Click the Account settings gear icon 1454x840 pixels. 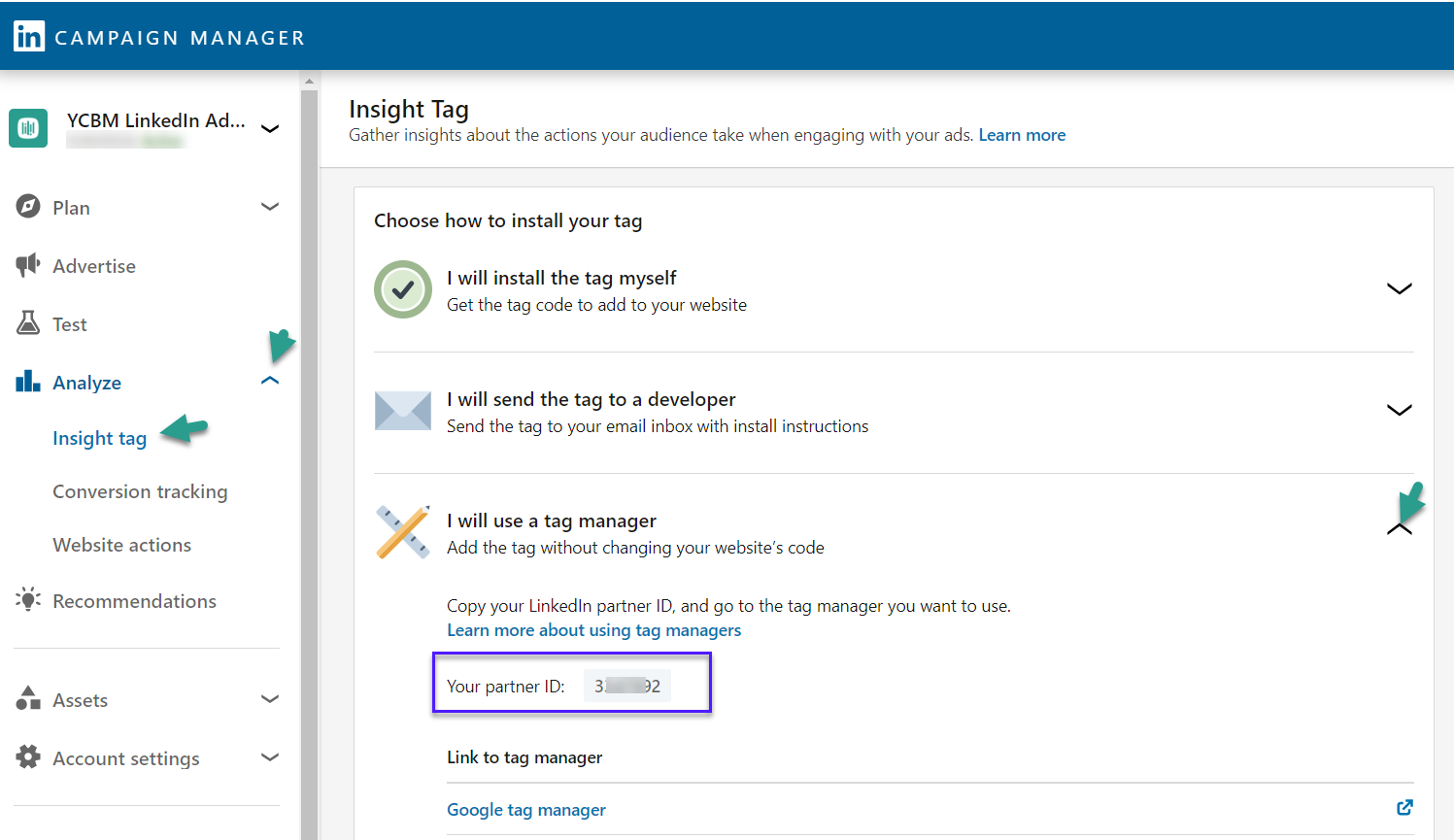point(28,757)
